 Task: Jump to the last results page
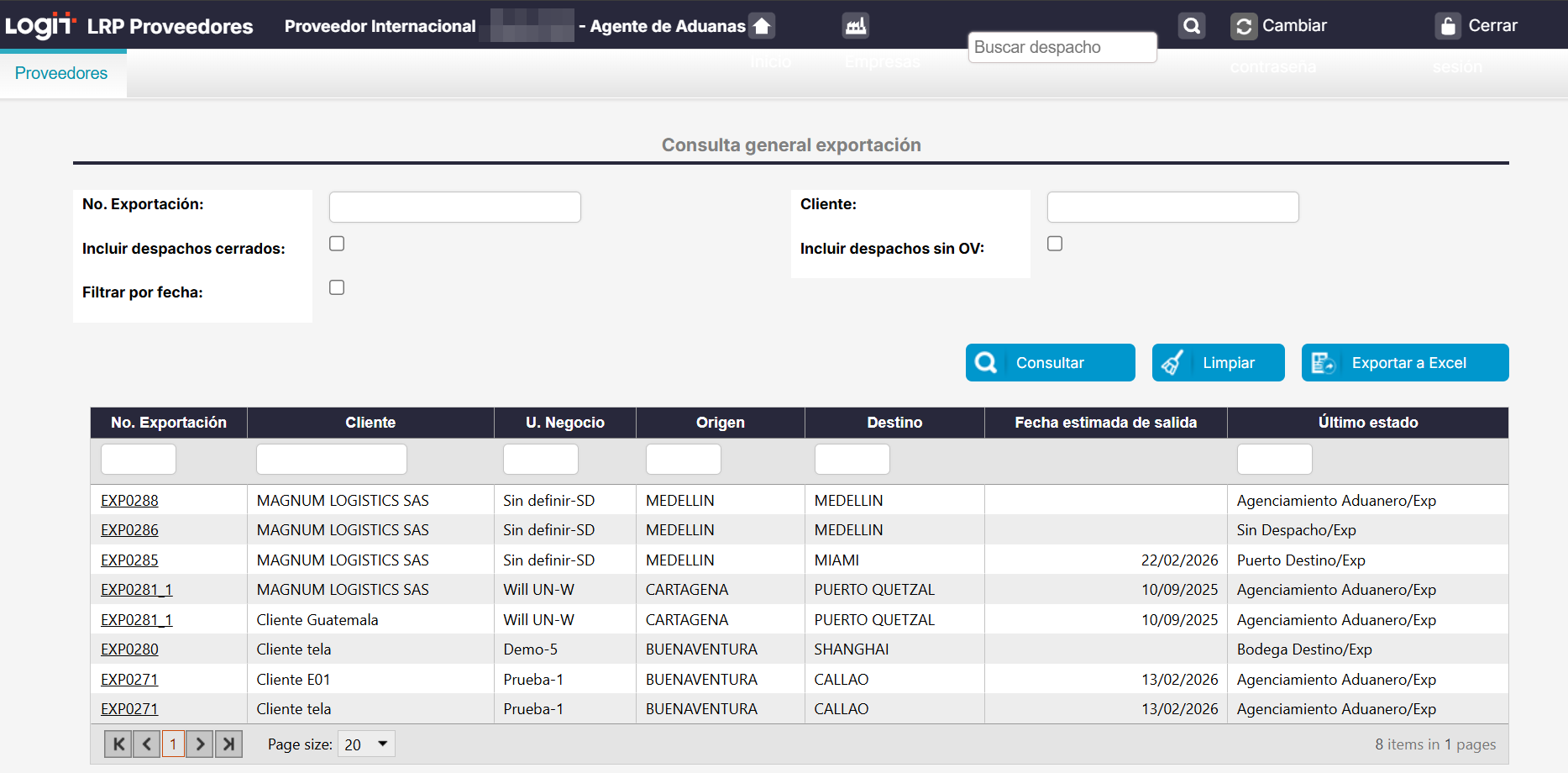tap(228, 744)
